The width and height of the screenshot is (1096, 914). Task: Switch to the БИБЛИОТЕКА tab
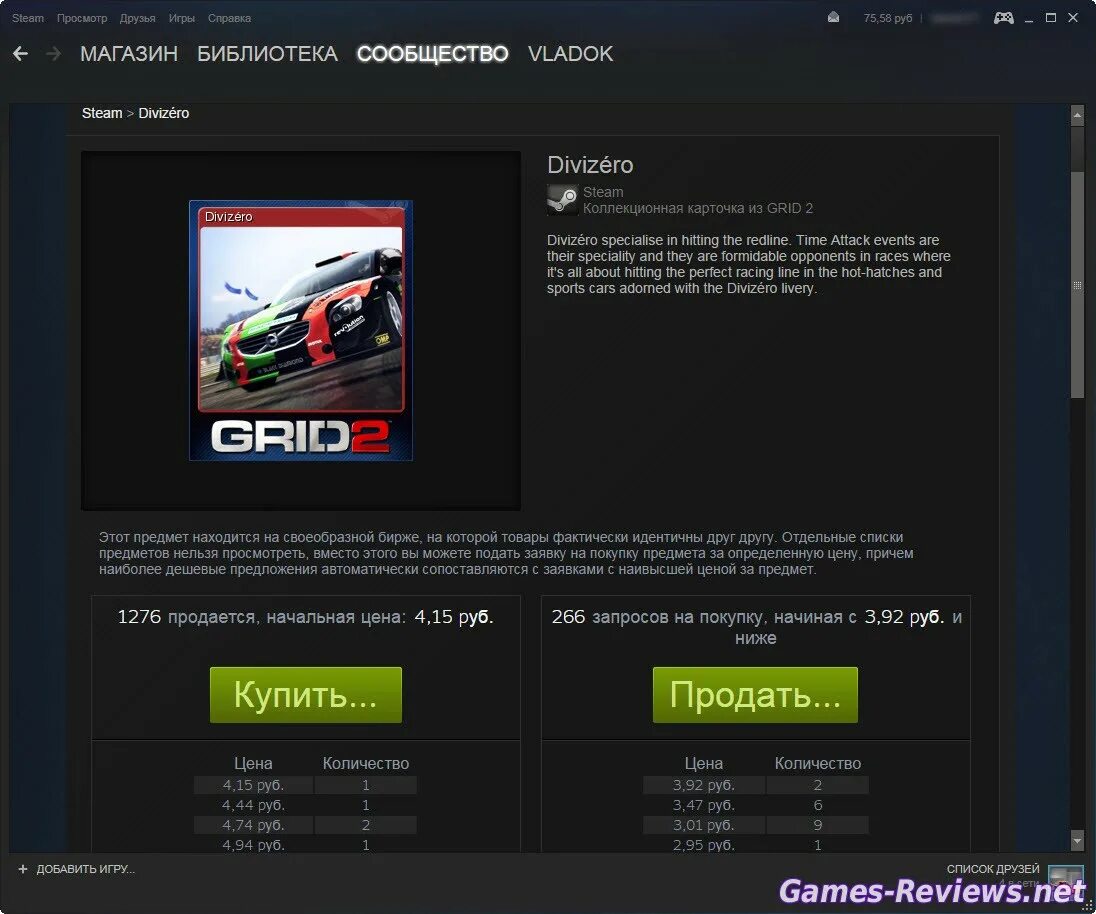[268, 54]
